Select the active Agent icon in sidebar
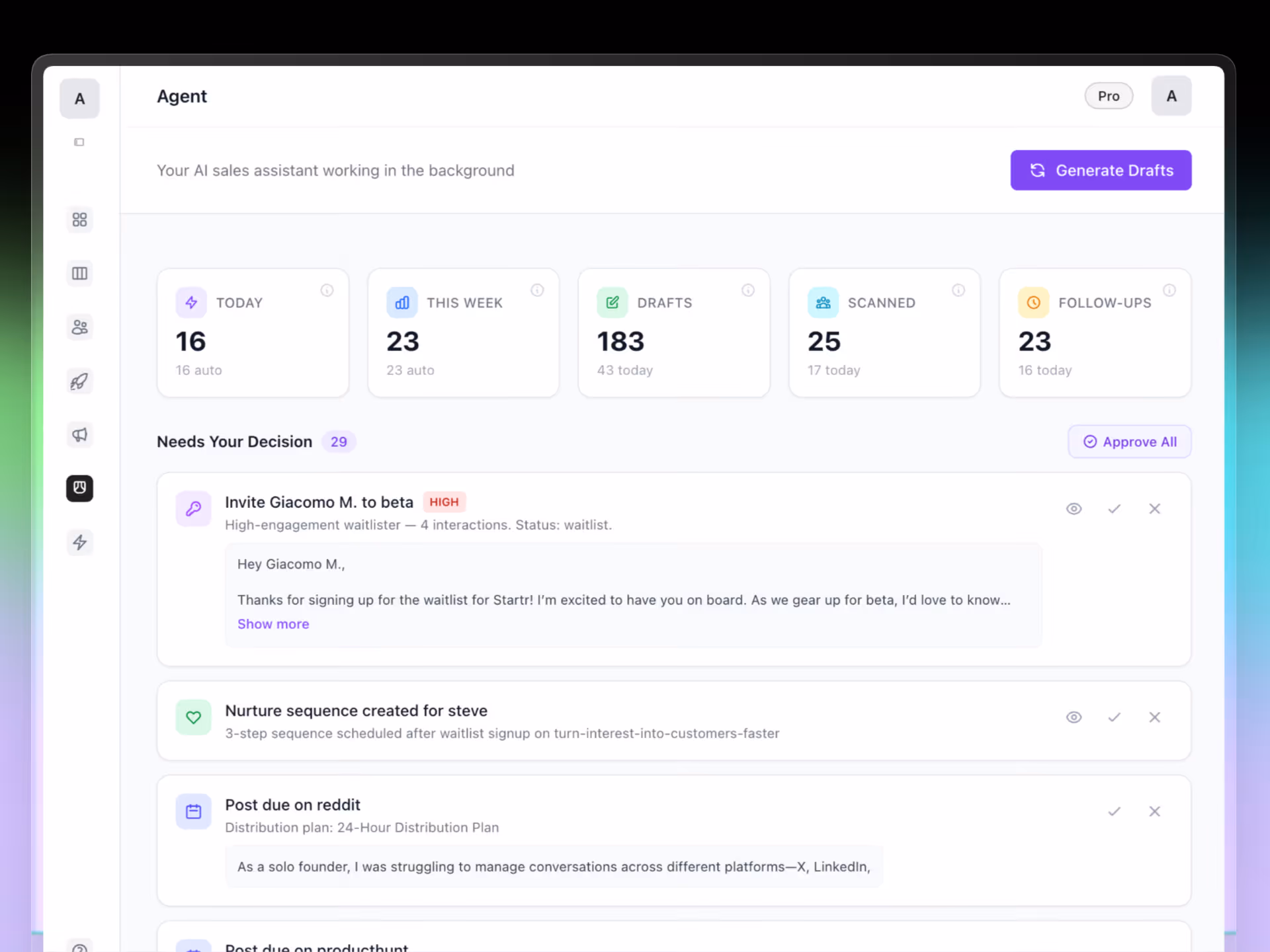The height and width of the screenshot is (952, 1270). pyautogui.click(x=79, y=488)
